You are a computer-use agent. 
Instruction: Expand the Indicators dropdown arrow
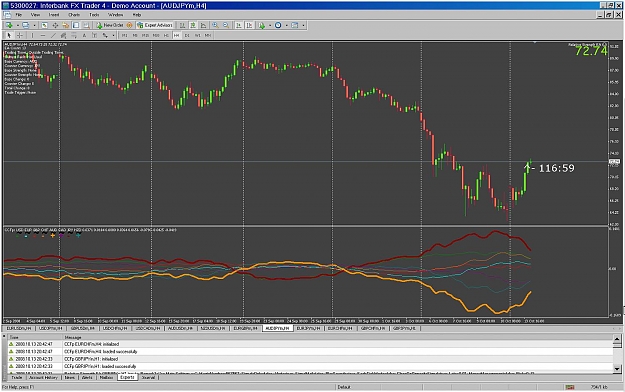click(x=270, y=25)
